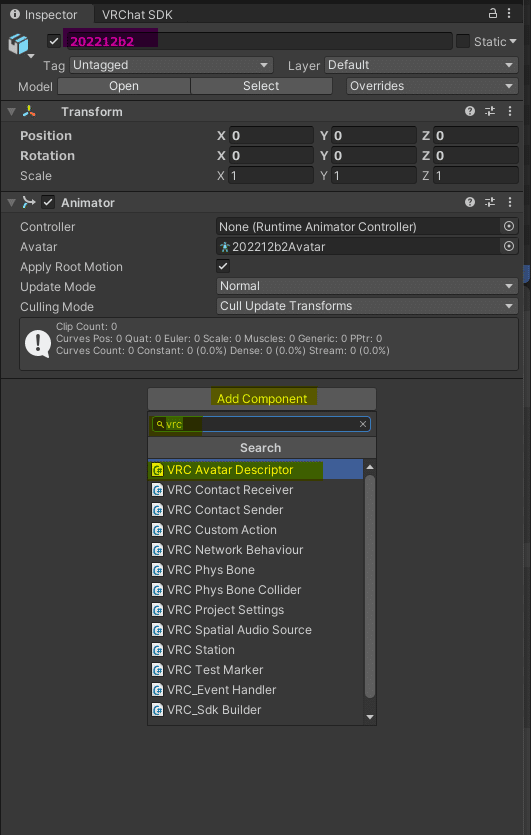Collapse the Animator component foldout
The image size is (531, 835).
tap(11, 203)
